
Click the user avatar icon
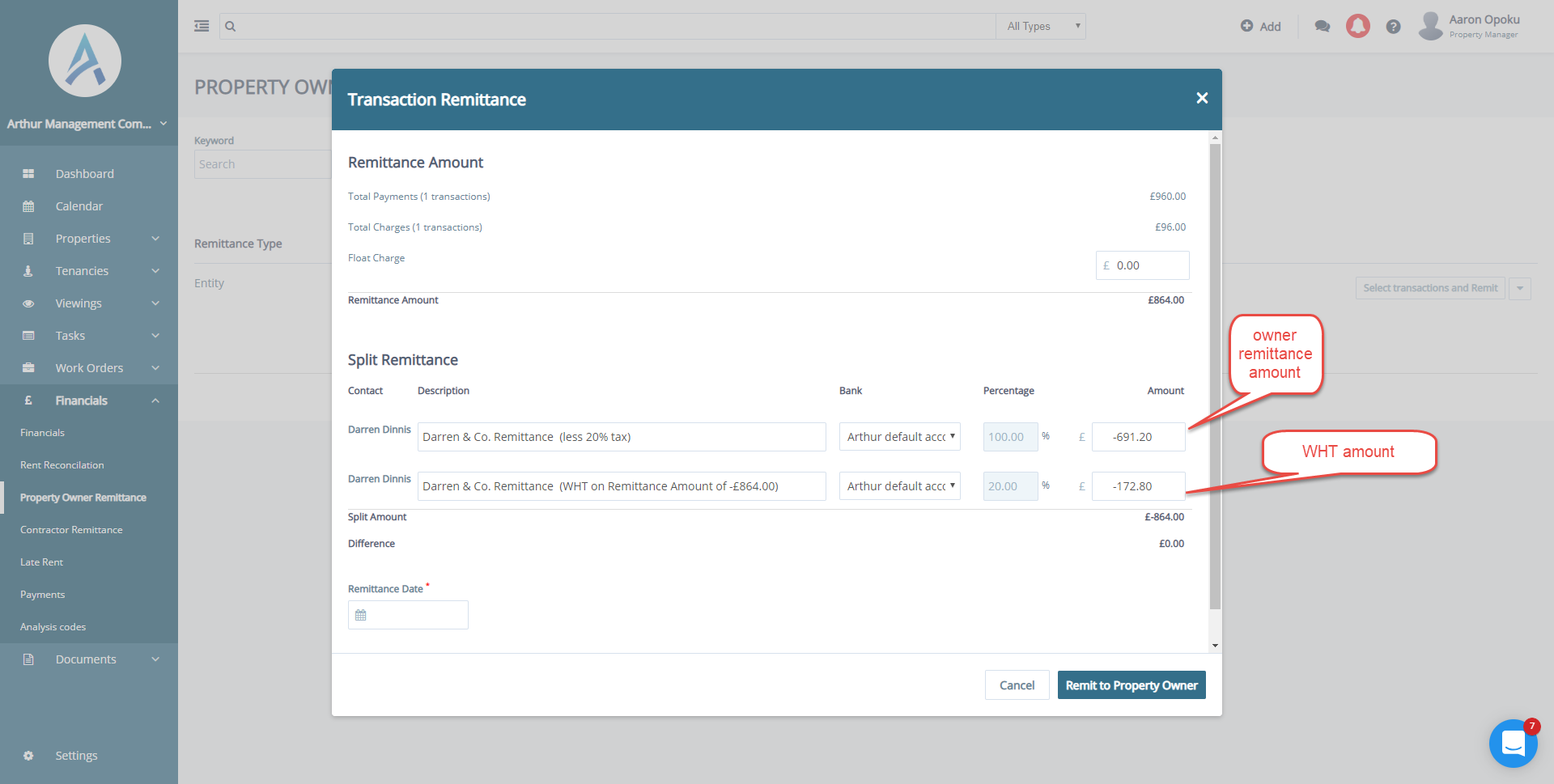coord(1430,26)
